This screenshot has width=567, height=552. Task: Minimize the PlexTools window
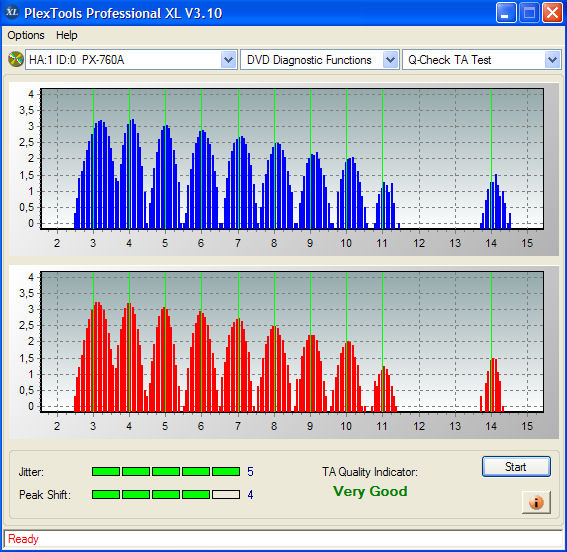pos(506,13)
